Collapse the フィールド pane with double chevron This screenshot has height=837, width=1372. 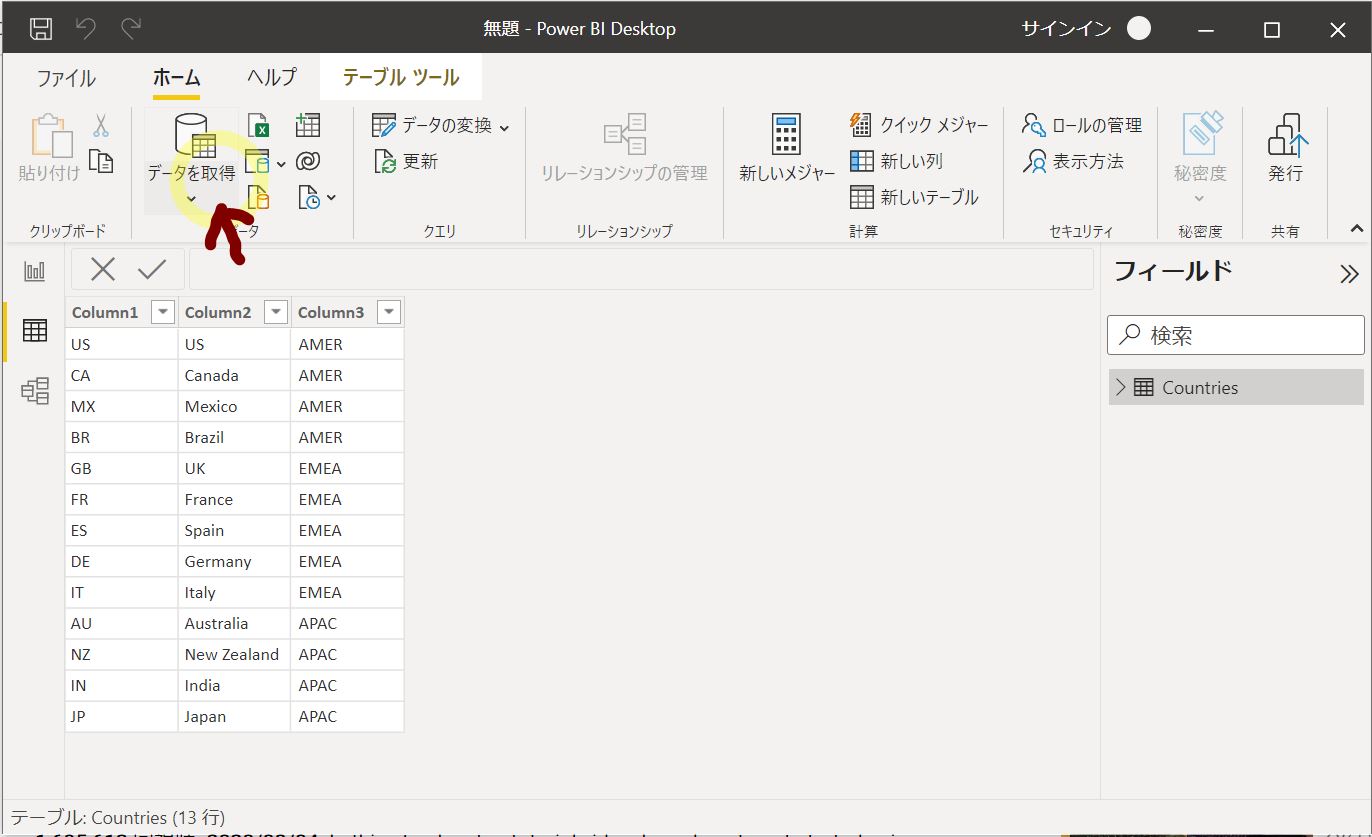pos(1349,274)
